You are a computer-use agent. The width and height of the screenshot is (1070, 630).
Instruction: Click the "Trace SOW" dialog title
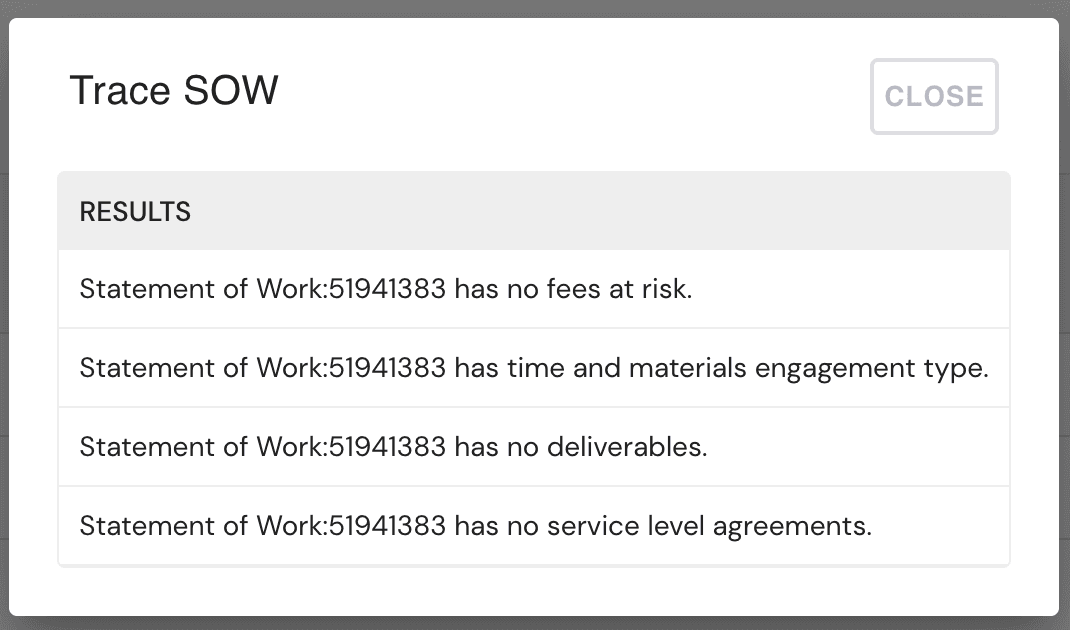pyautogui.click(x=174, y=91)
